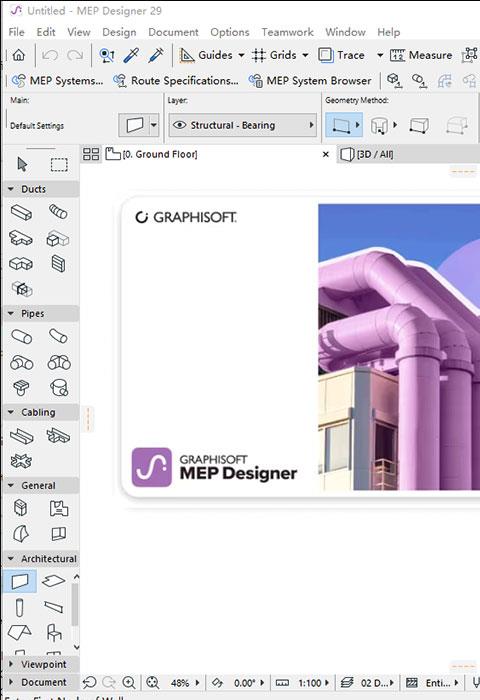The height and width of the screenshot is (700, 480).
Task: Collapse the Ducts toolbox group
Action: 11,189
